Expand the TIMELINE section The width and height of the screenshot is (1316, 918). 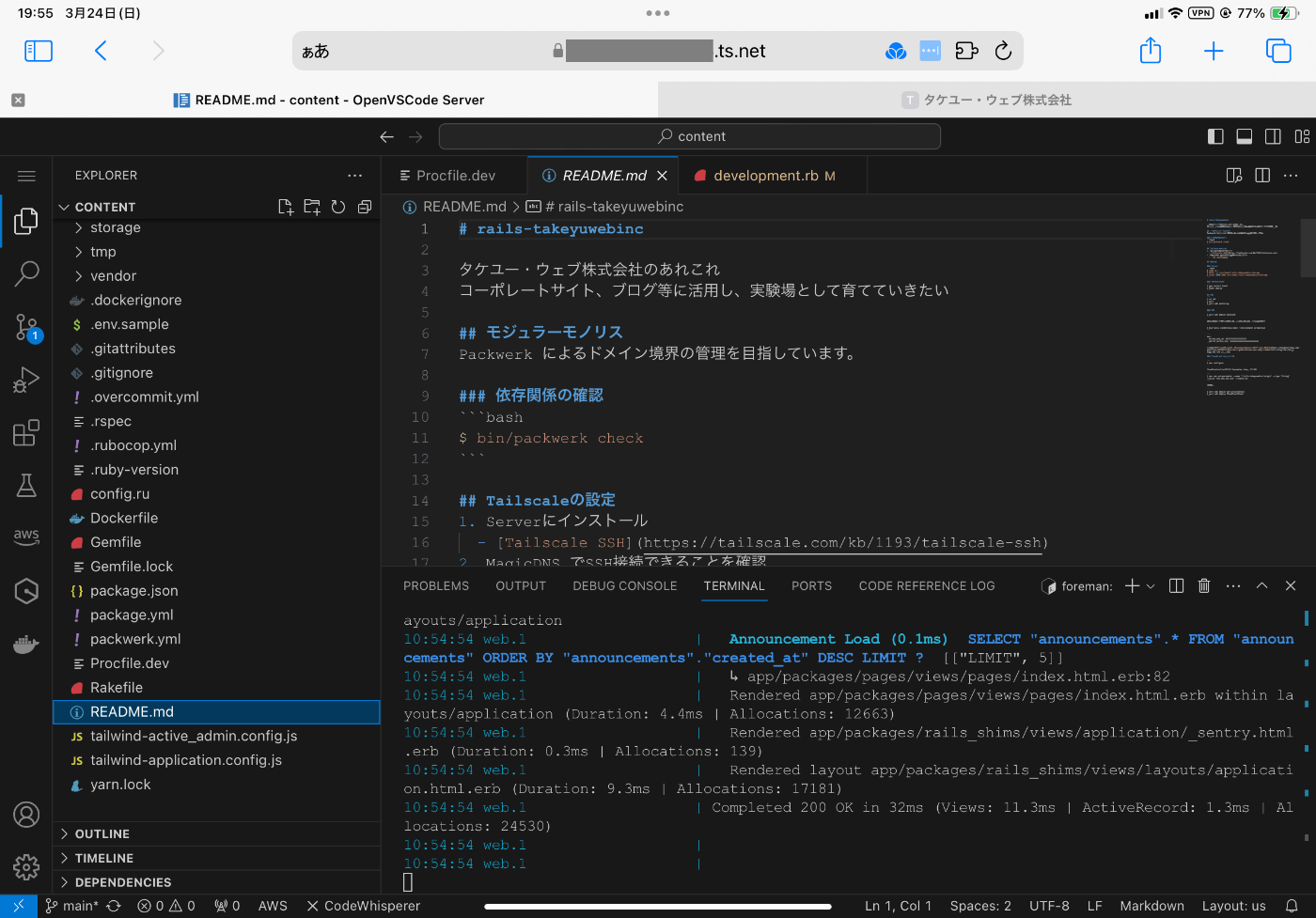(216, 859)
